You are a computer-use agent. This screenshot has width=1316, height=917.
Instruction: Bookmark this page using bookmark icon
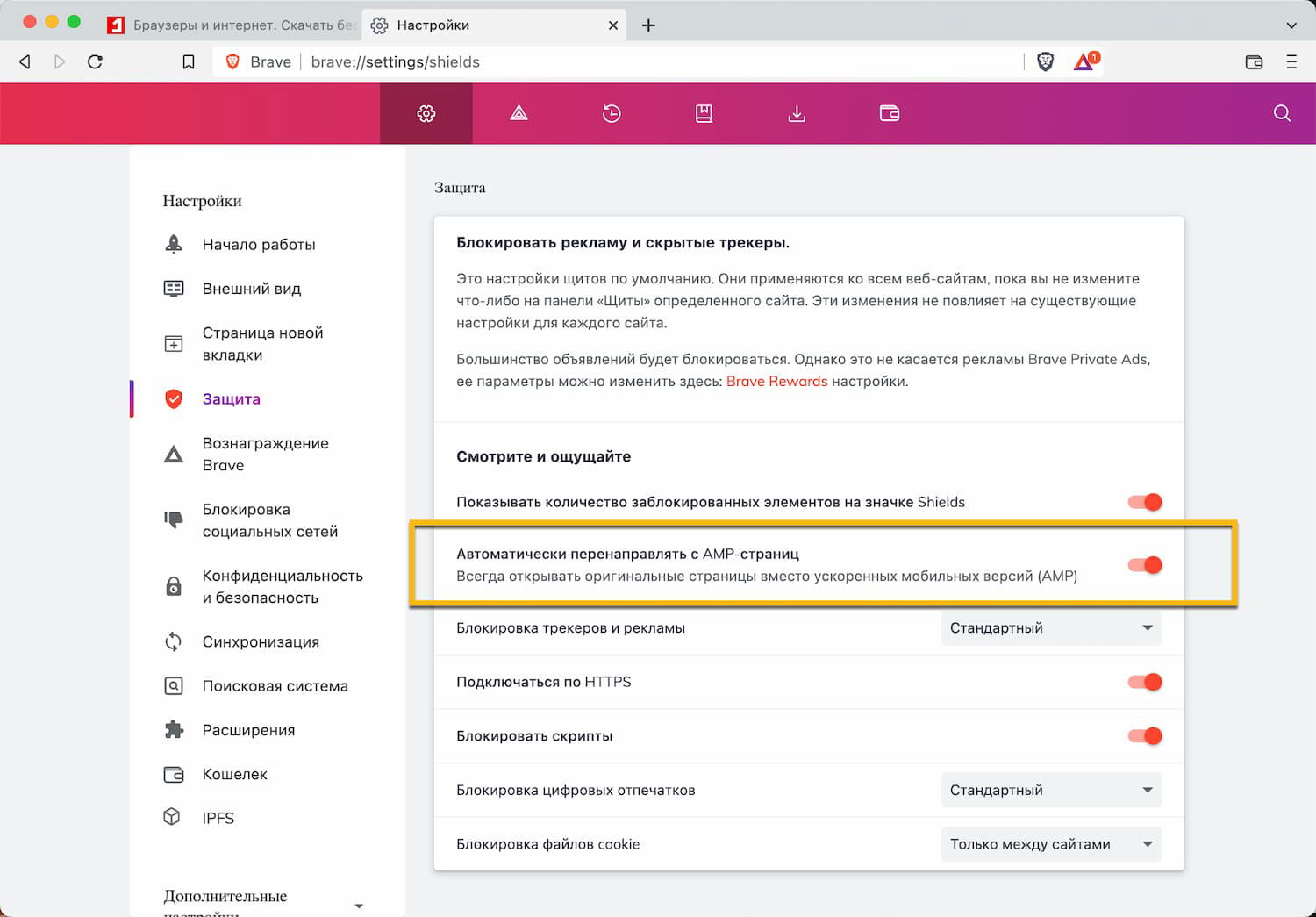tap(189, 61)
